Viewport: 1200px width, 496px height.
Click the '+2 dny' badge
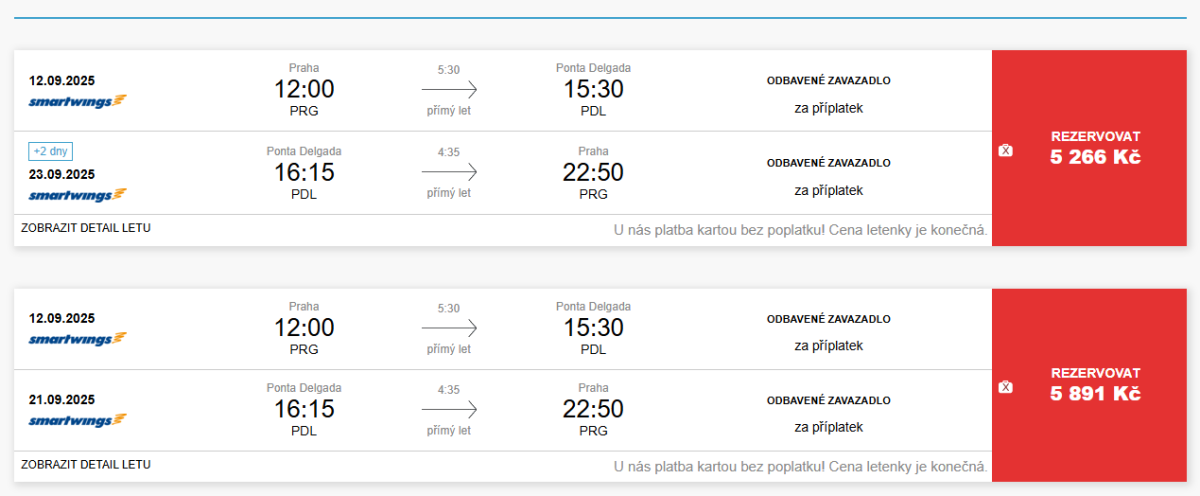51,152
